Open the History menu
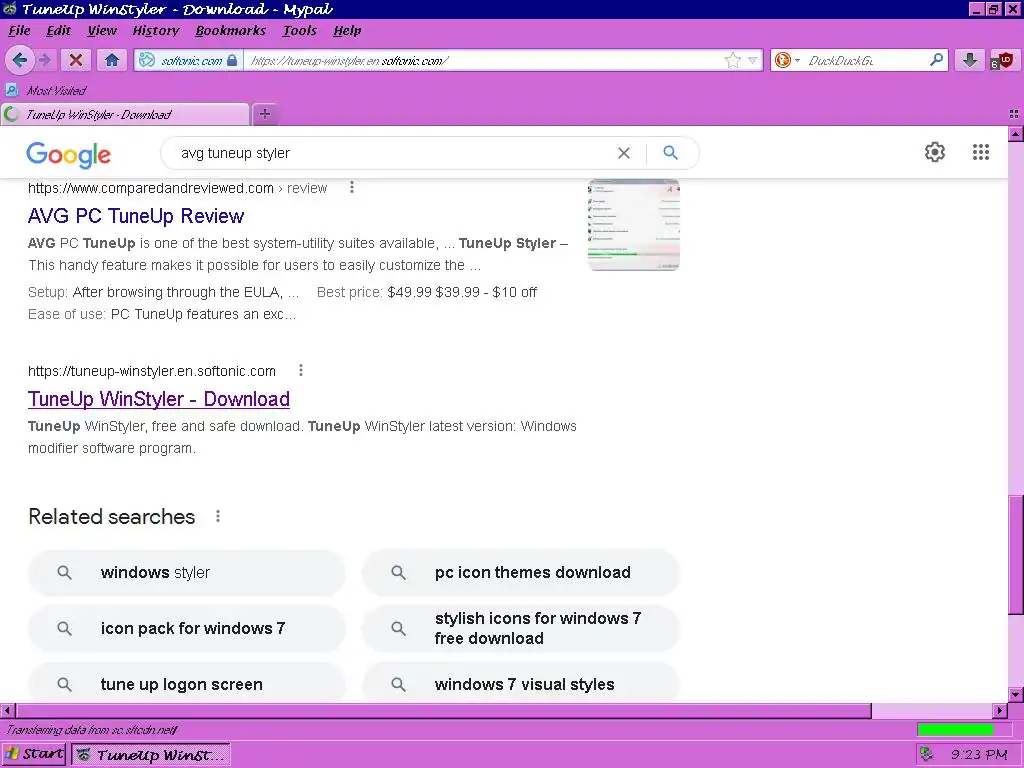1024x768 pixels. [x=155, y=31]
